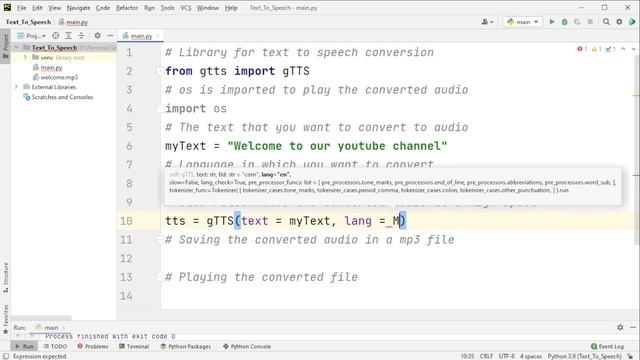Select the main tab in Run panel
The image size is (640, 360).
[x=51, y=327]
